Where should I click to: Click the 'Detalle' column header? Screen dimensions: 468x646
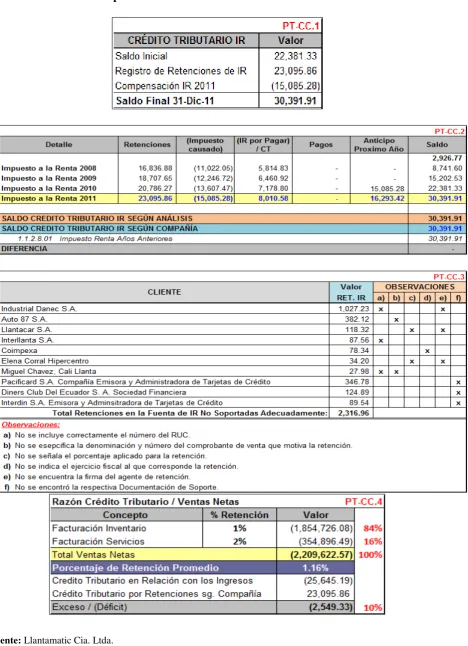[59, 145]
